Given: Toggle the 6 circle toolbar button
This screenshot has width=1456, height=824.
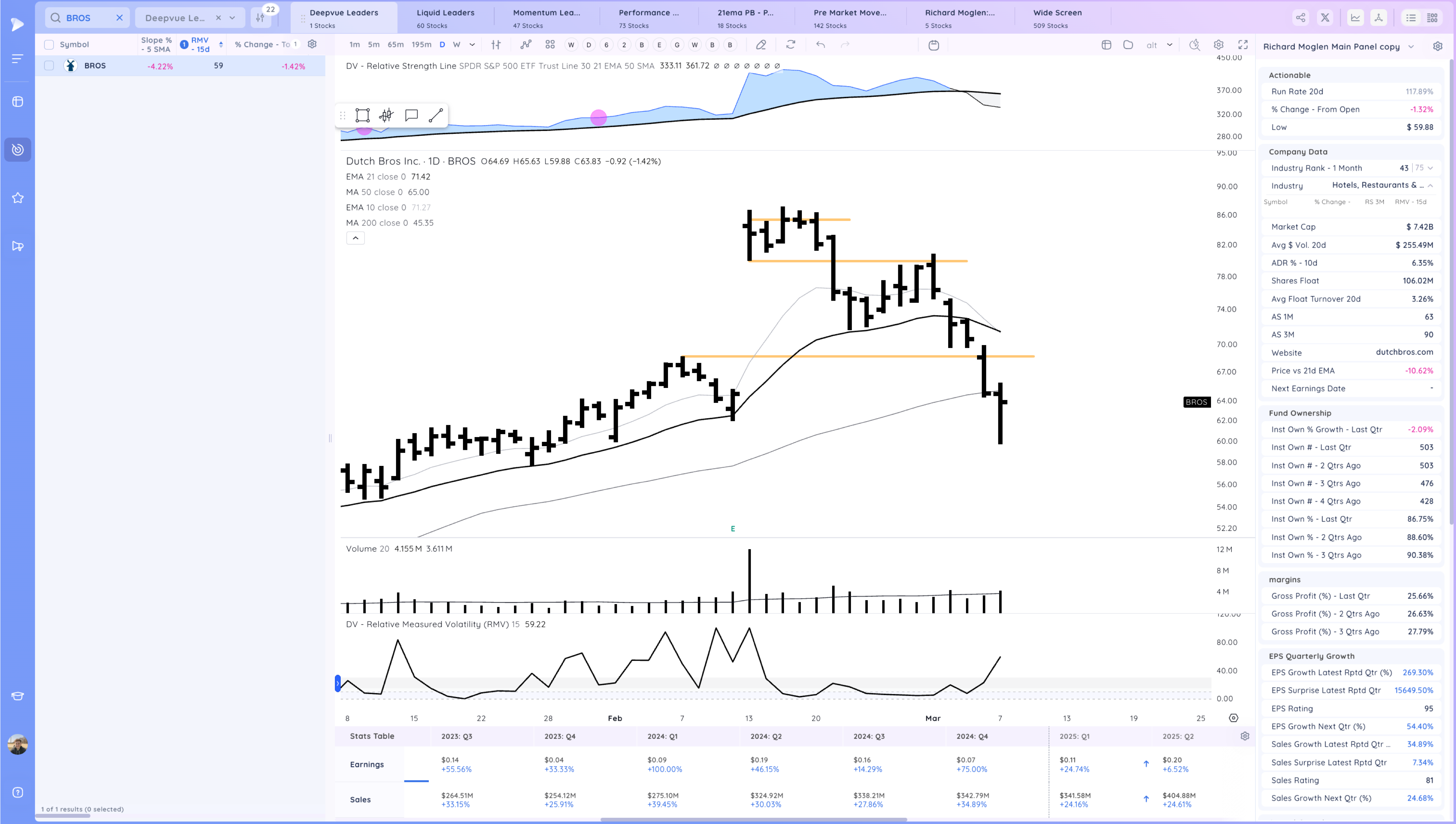Looking at the screenshot, I should coord(606,45).
